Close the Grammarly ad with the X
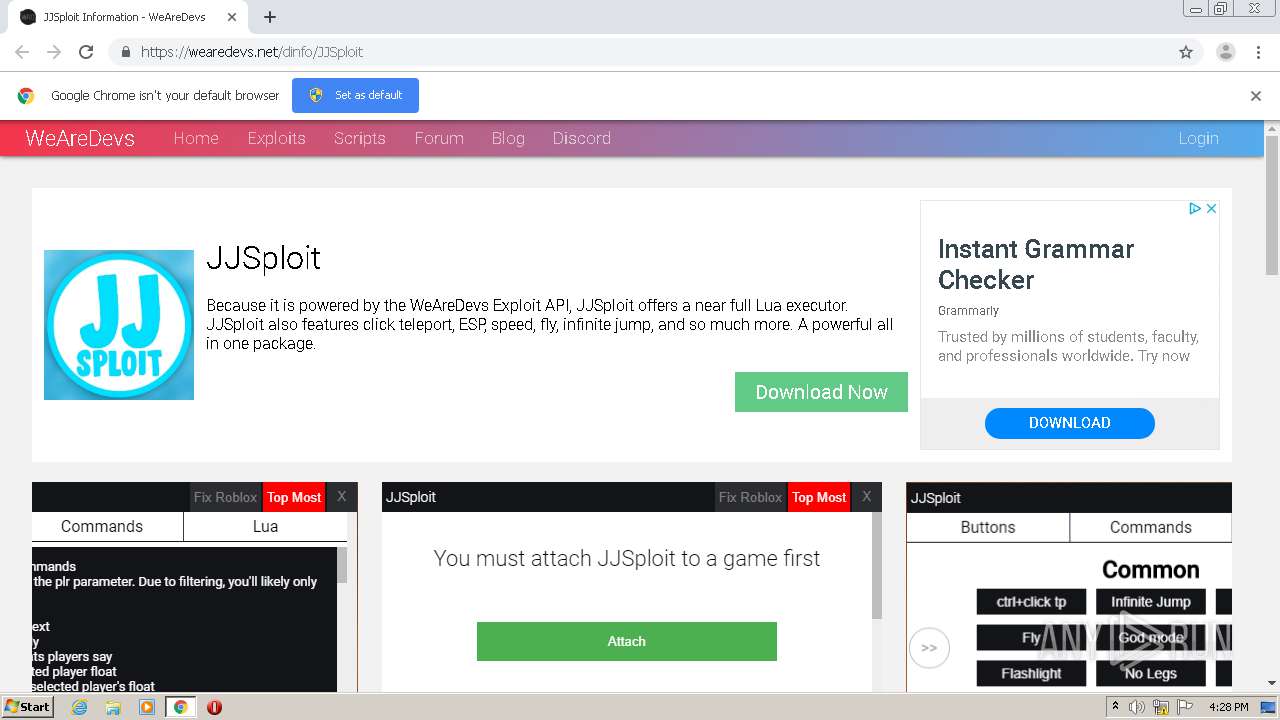This screenshot has width=1280, height=720. pos(1211,208)
